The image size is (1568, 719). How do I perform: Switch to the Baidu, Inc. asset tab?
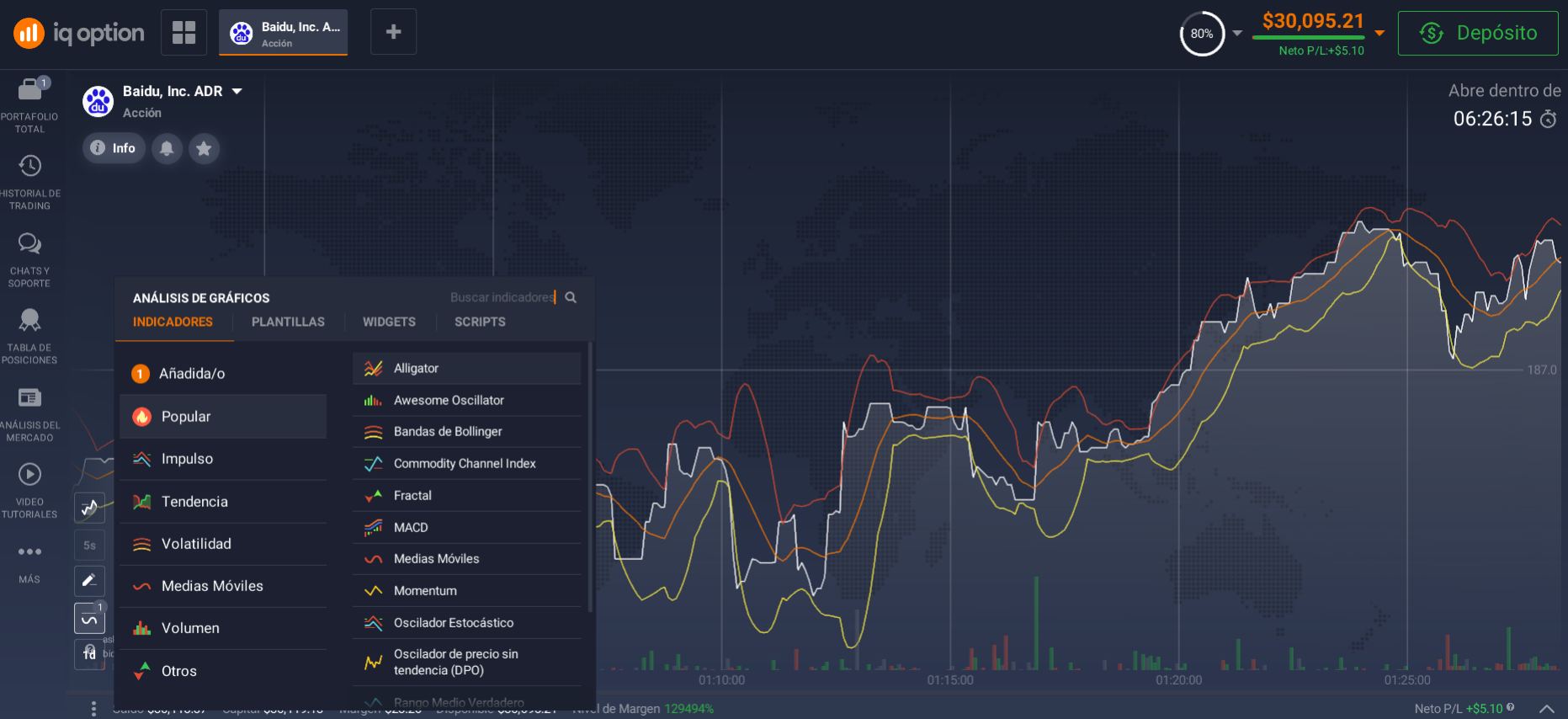coord(283,33)
